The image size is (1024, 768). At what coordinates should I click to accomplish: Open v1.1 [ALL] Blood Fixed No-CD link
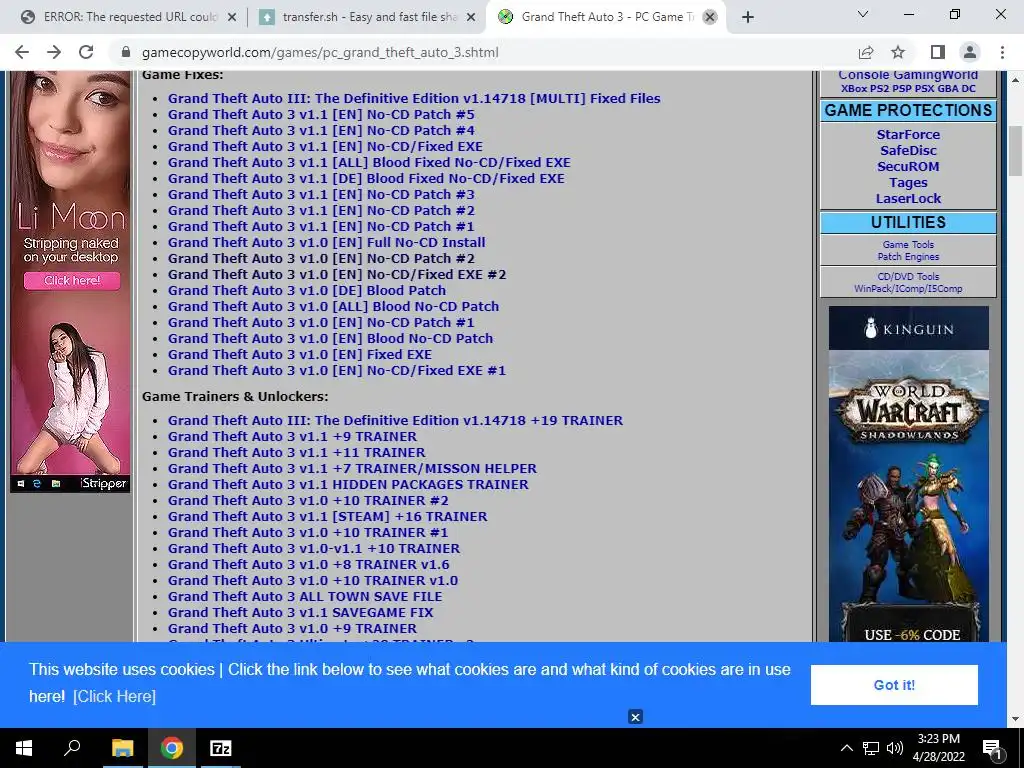click(x=369, y=163)
